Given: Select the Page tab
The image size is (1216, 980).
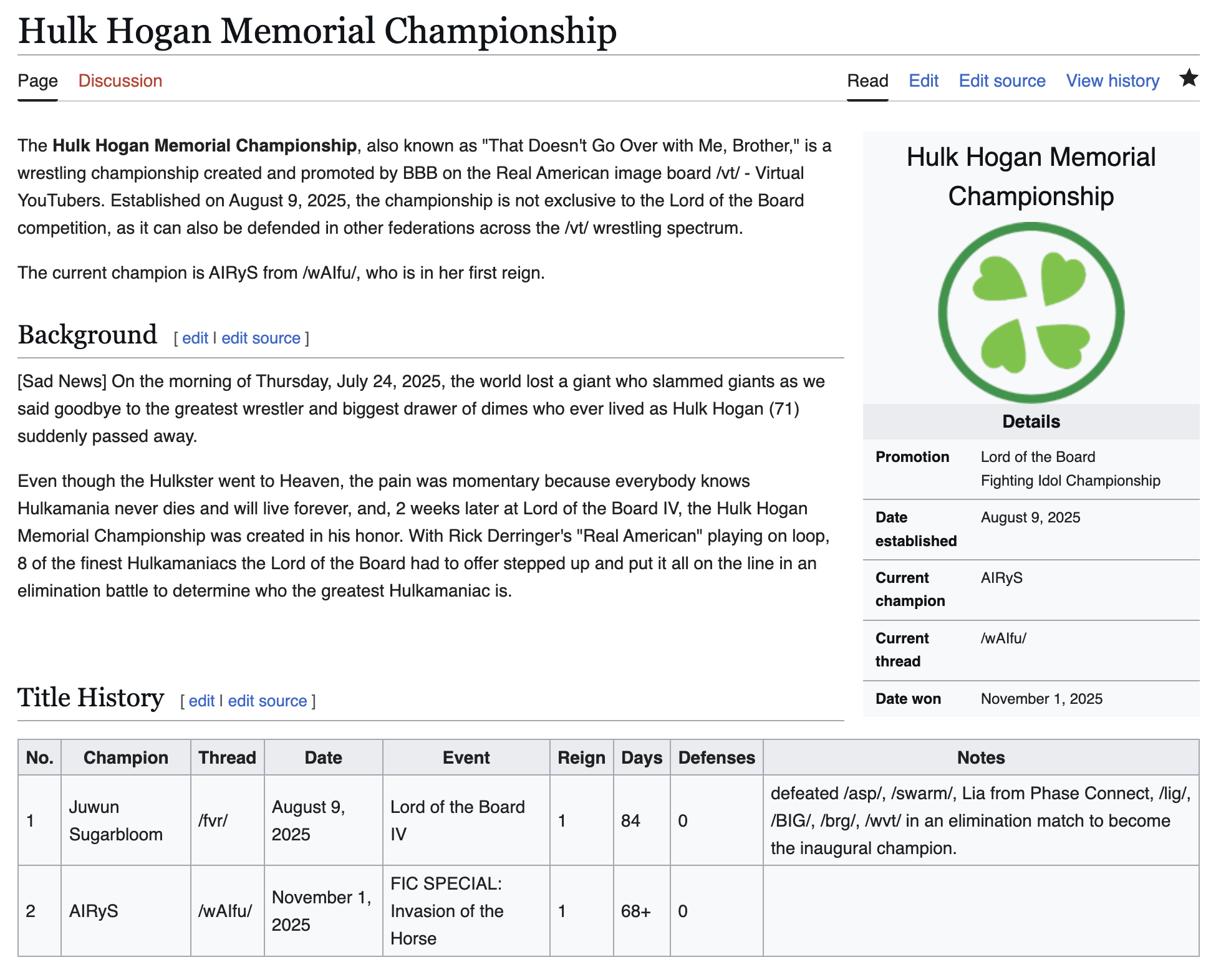Looking at the screenshot, I should [x=37, y=81].
